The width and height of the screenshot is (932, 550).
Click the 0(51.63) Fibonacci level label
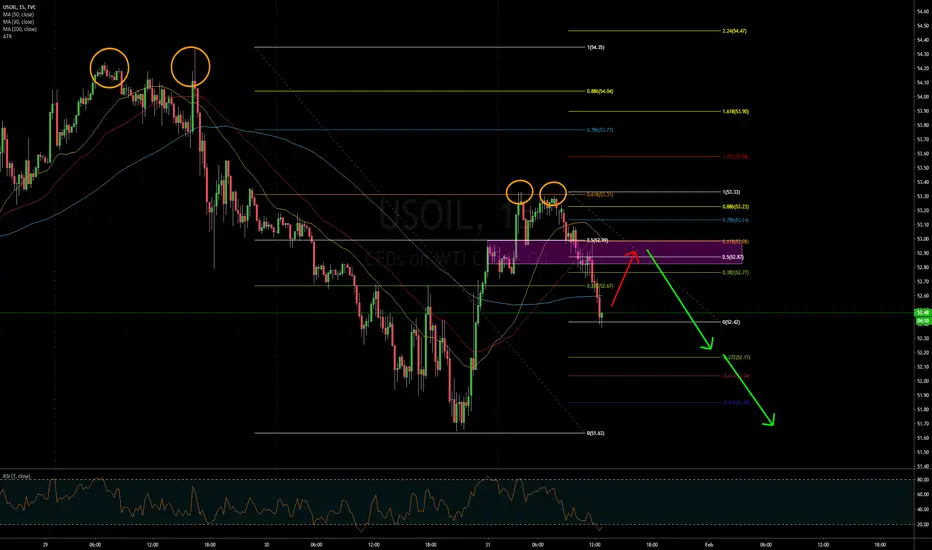(596, 433)
